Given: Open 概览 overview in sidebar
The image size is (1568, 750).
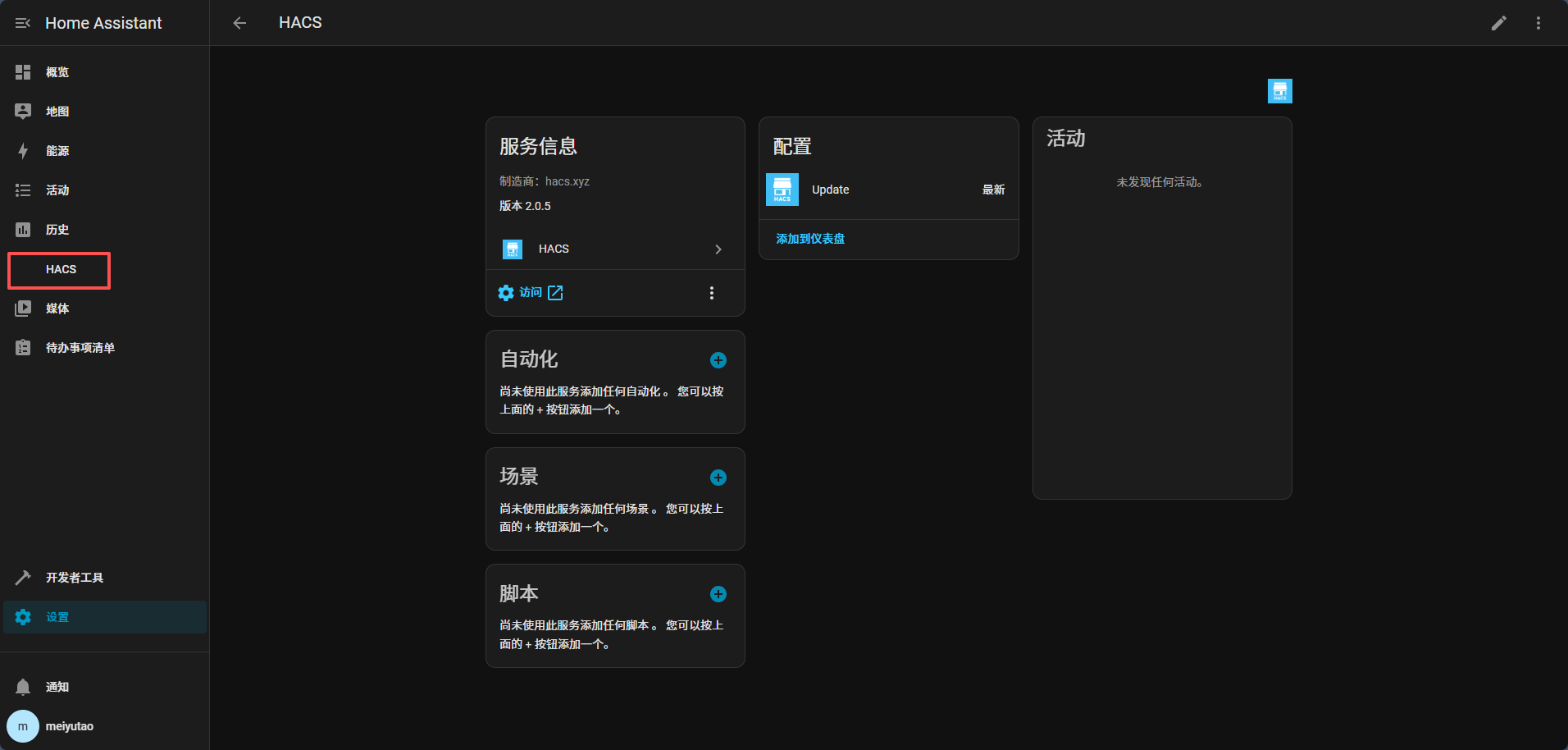Looking at the screenshot, I should click(x=57, y=72).
